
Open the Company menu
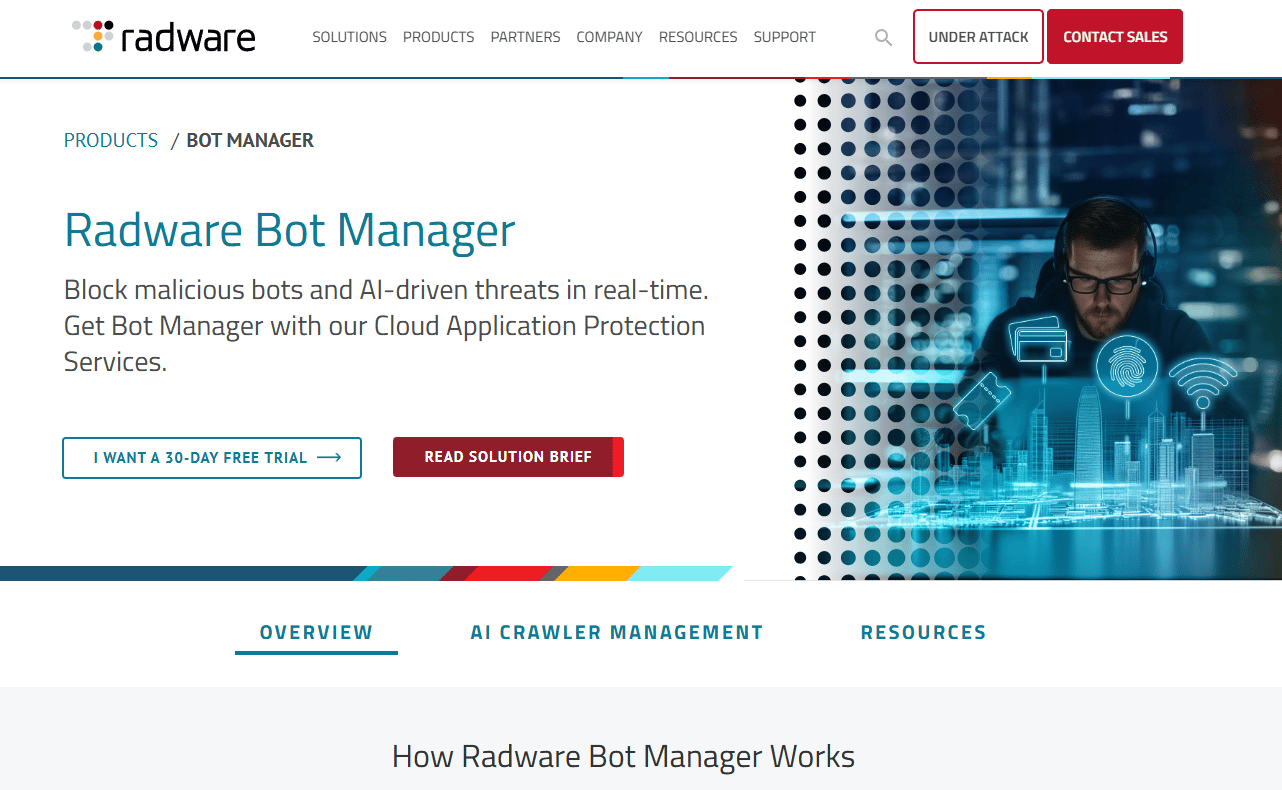[x=609, y=37]
